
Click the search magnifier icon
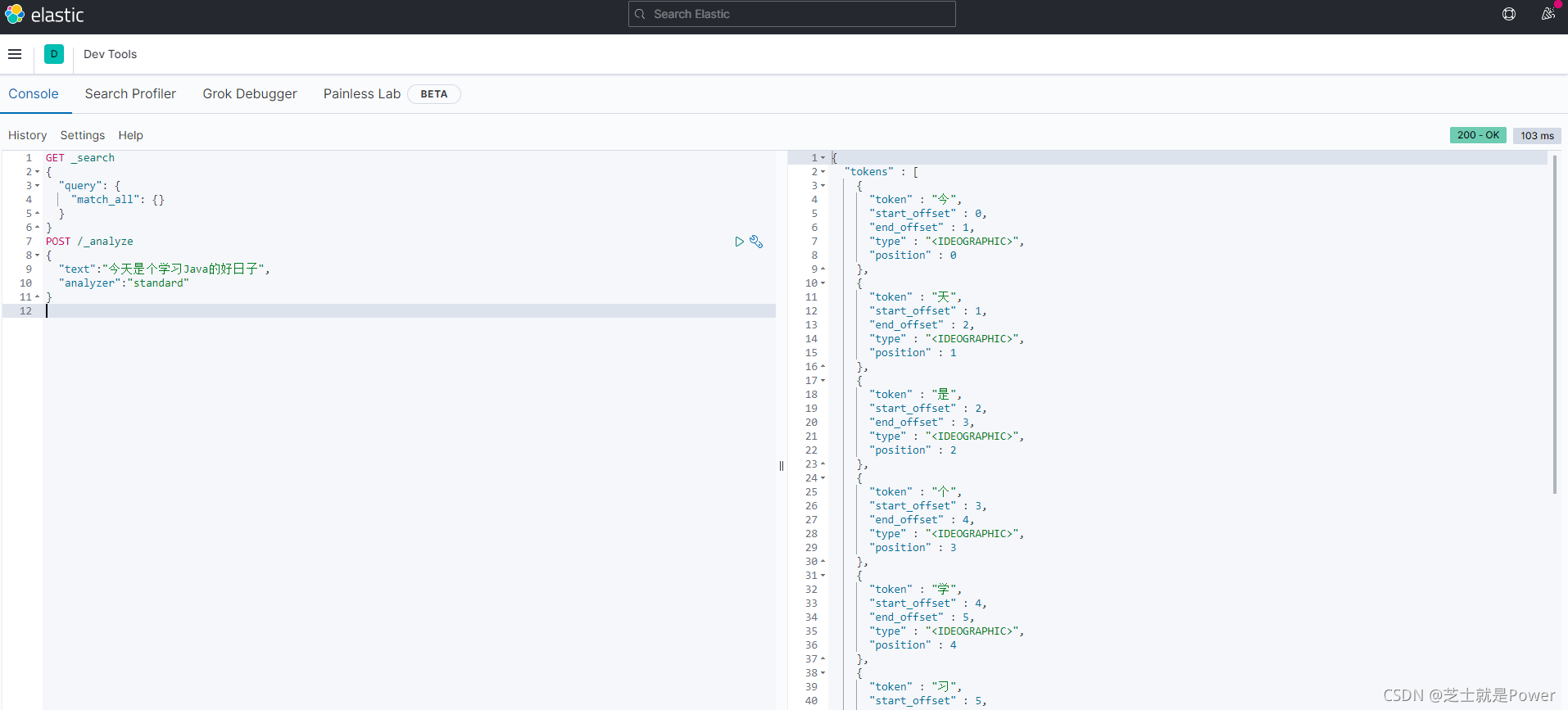pos(640,14)
